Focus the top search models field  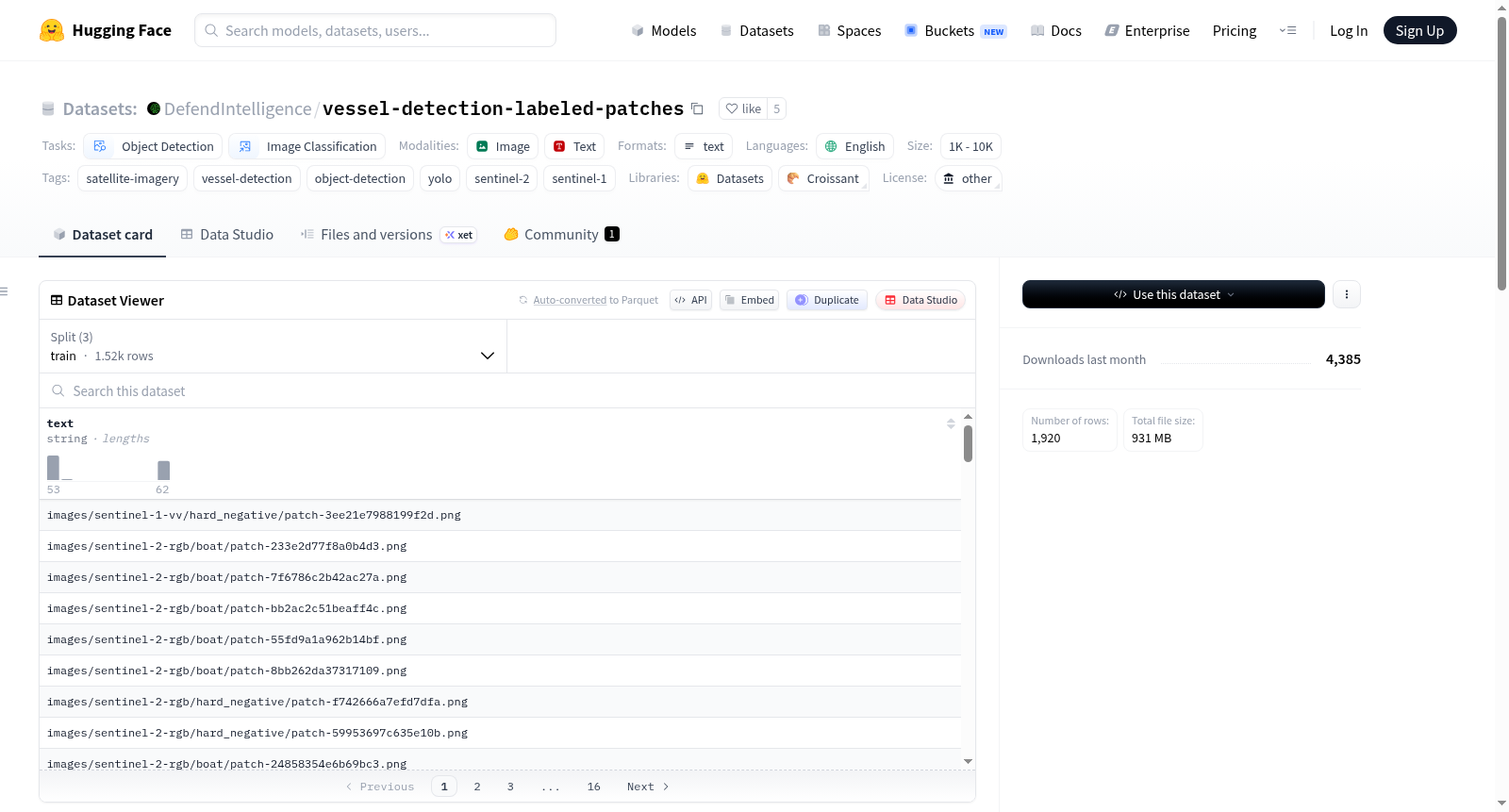click(375, 30)
